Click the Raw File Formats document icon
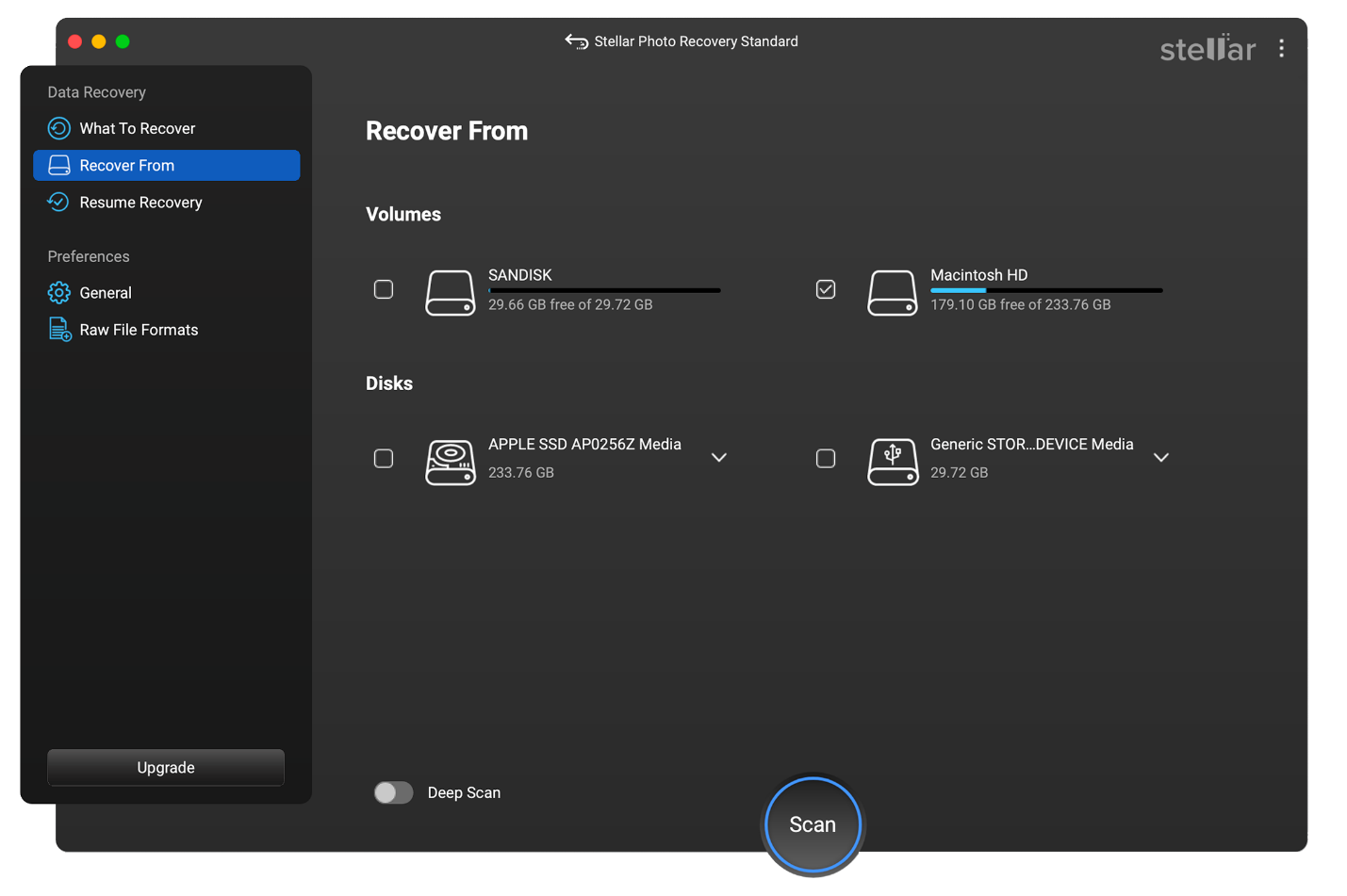Viewport: 1347px width, 896px height. pyautogui.click(x=59, y=330)
